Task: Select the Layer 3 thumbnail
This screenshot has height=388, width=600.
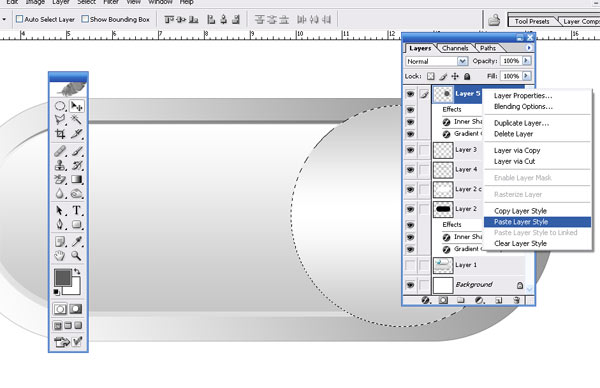Action: 443,150
